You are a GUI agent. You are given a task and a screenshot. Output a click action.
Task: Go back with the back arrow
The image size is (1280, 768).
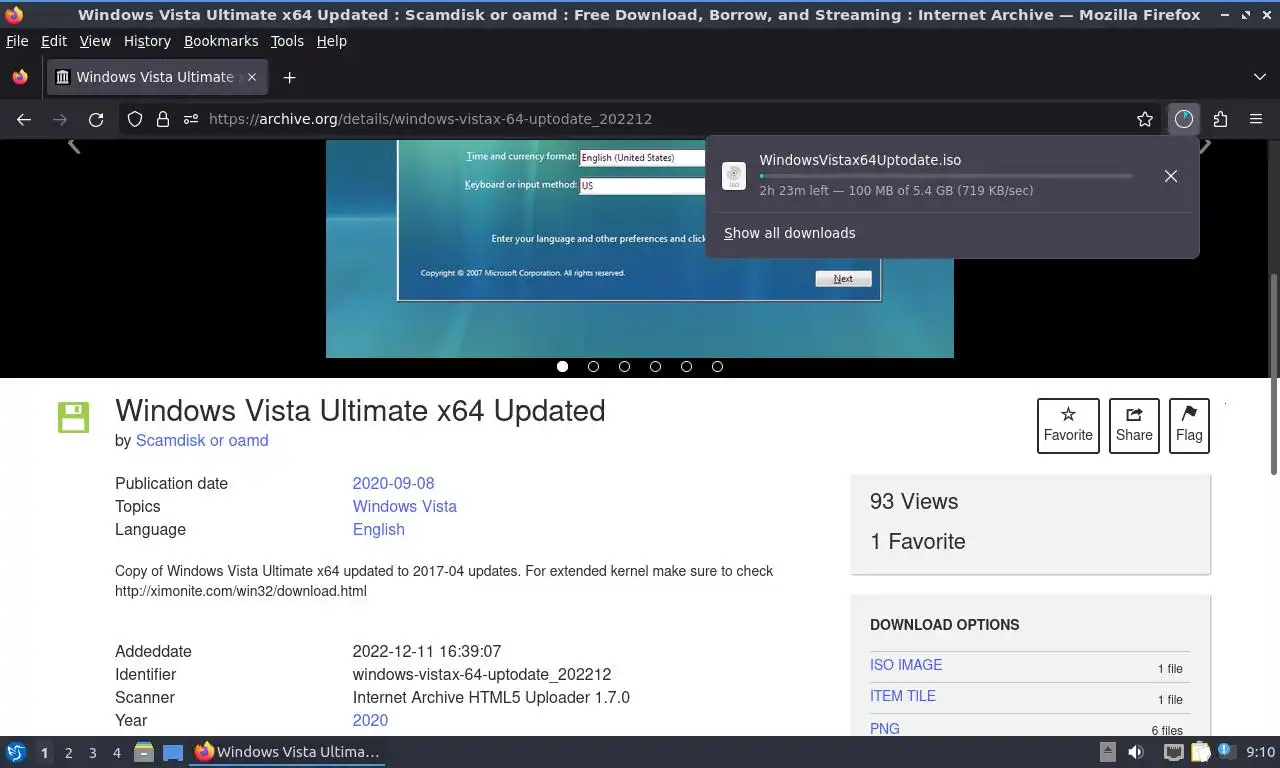click(24, 119)
